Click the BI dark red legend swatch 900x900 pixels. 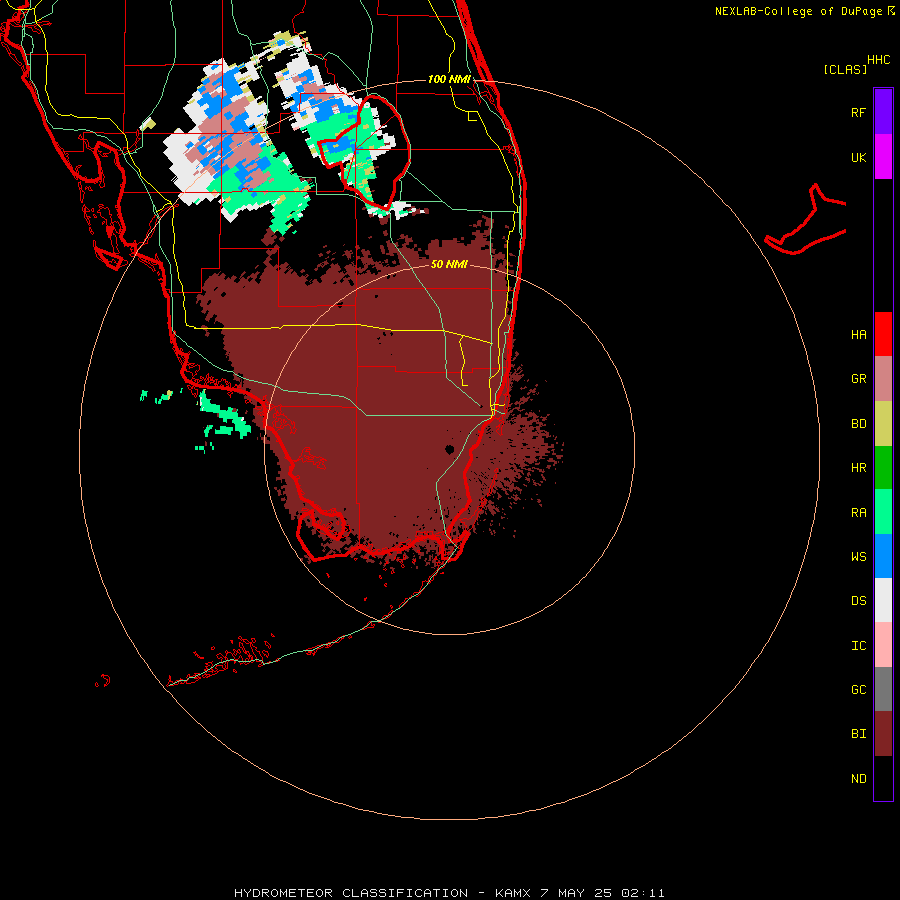[883, 734]
